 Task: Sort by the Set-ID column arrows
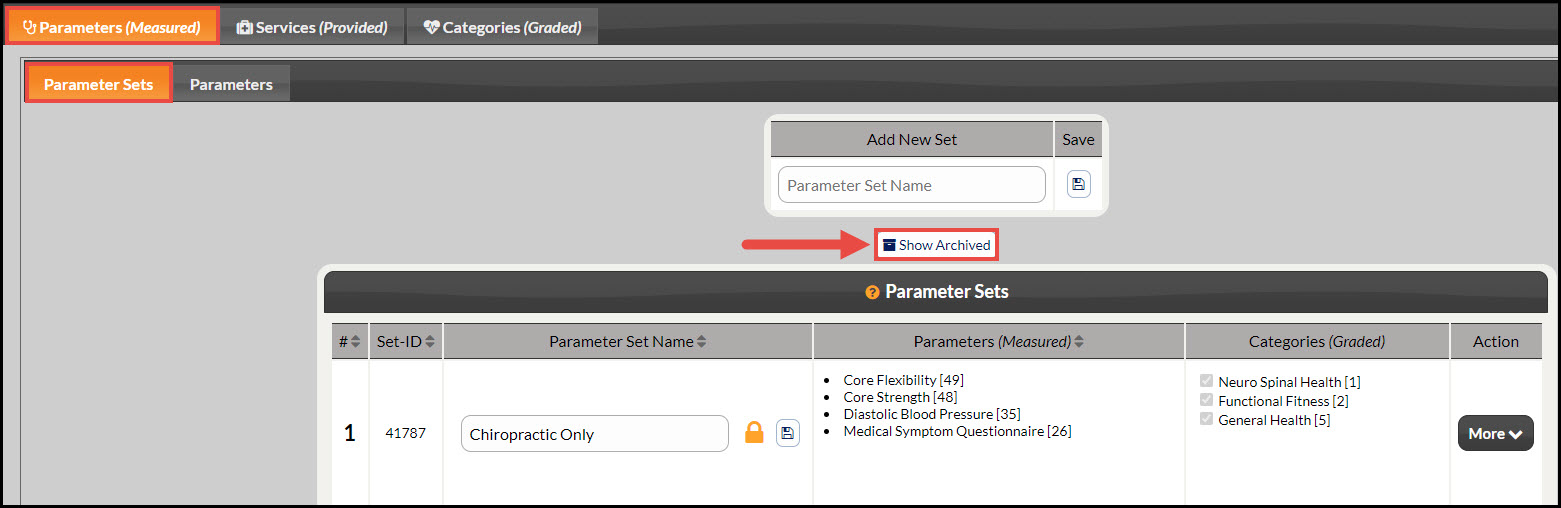point(430,342)
